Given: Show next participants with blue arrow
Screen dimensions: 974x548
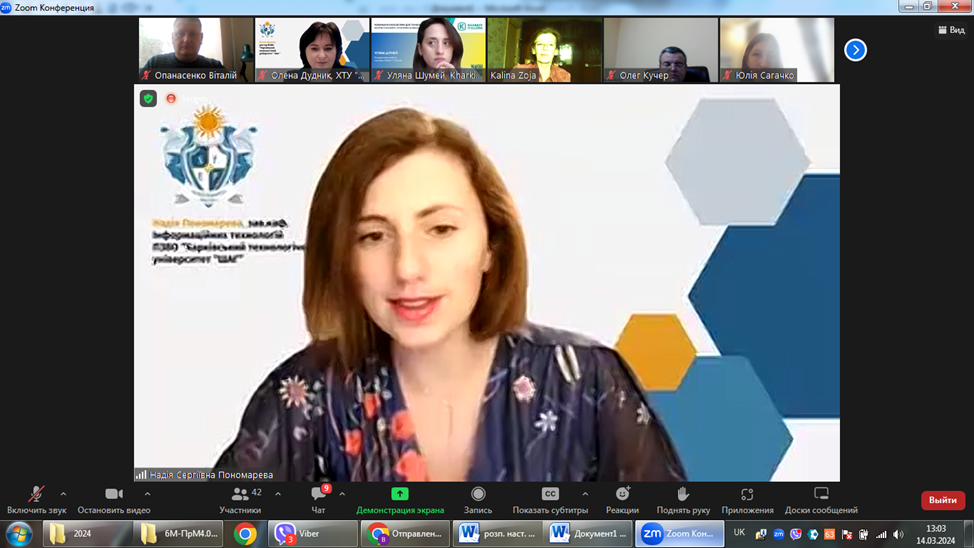Looking at the screenshot, I should [x=855, y=50].
